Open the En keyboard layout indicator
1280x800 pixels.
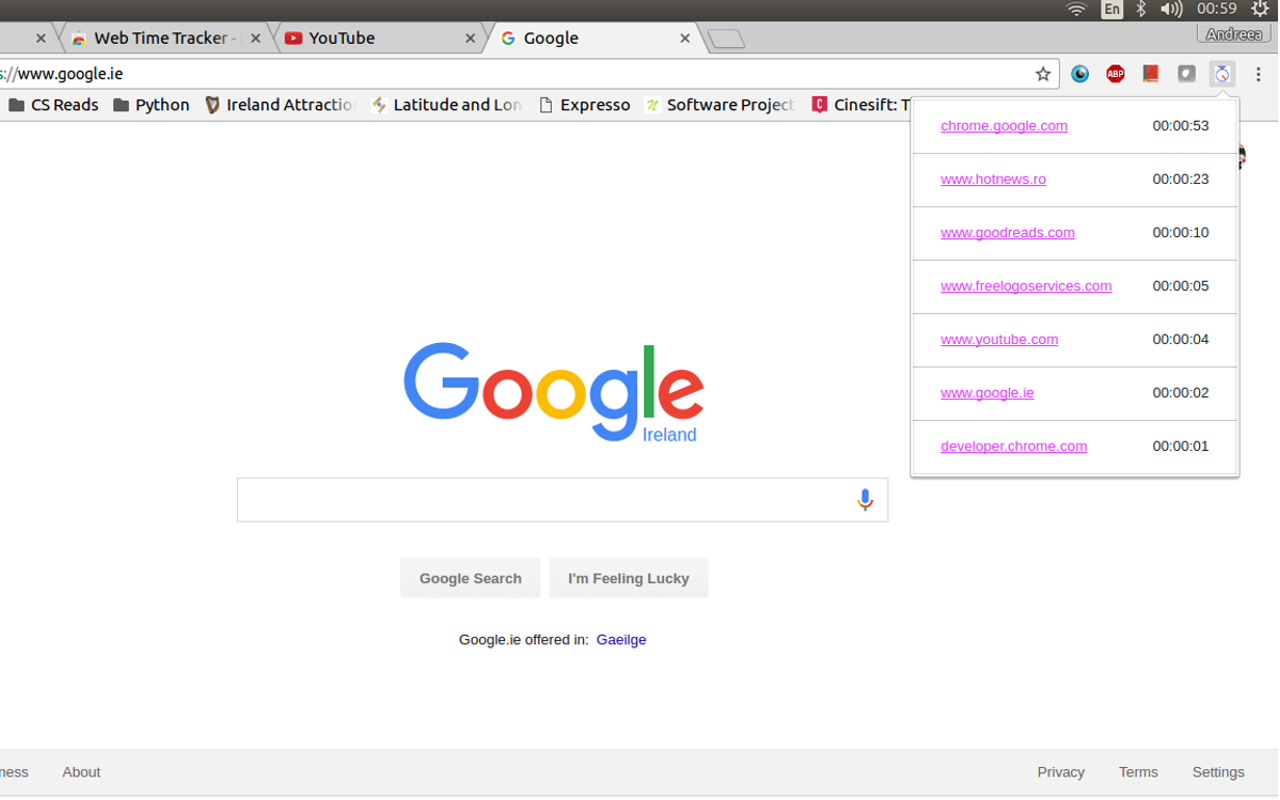click(1112, 9)
